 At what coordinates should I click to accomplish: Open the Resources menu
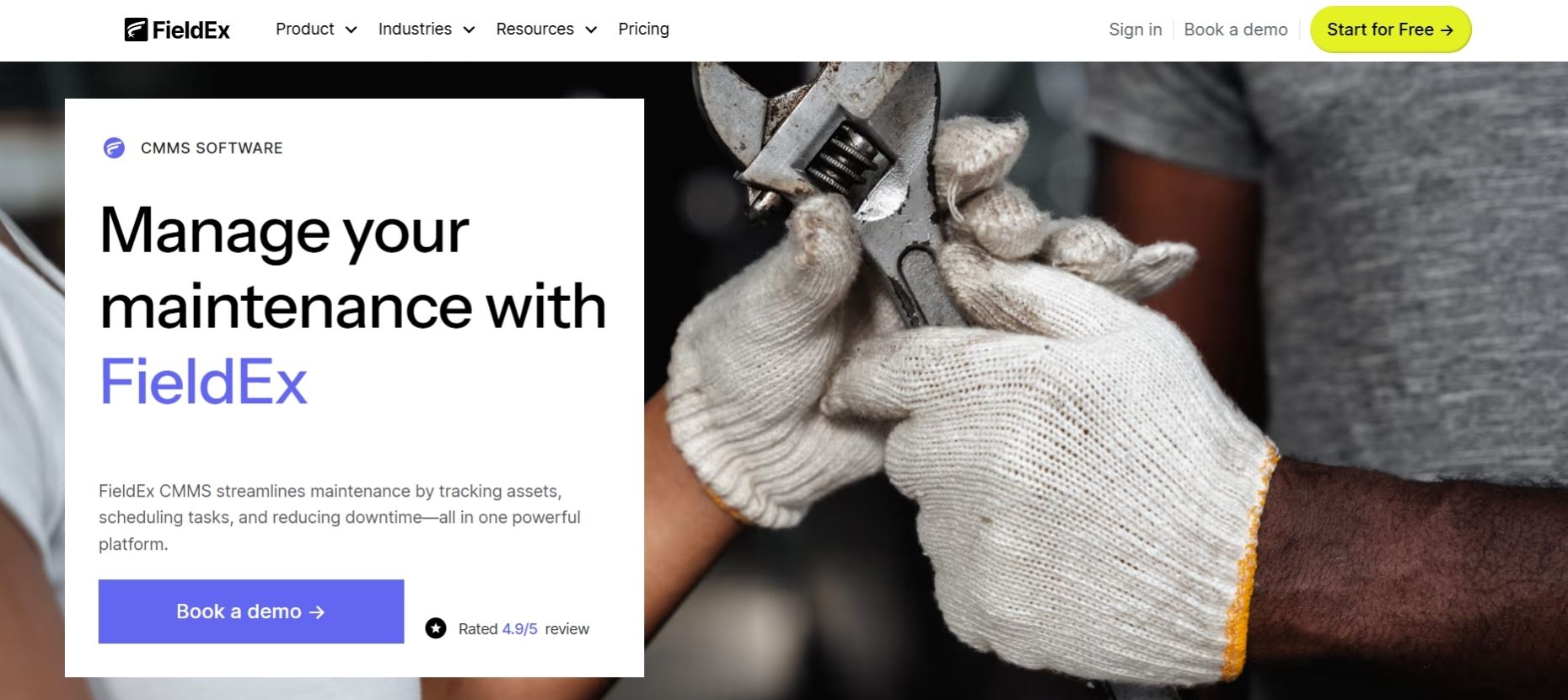546,30
